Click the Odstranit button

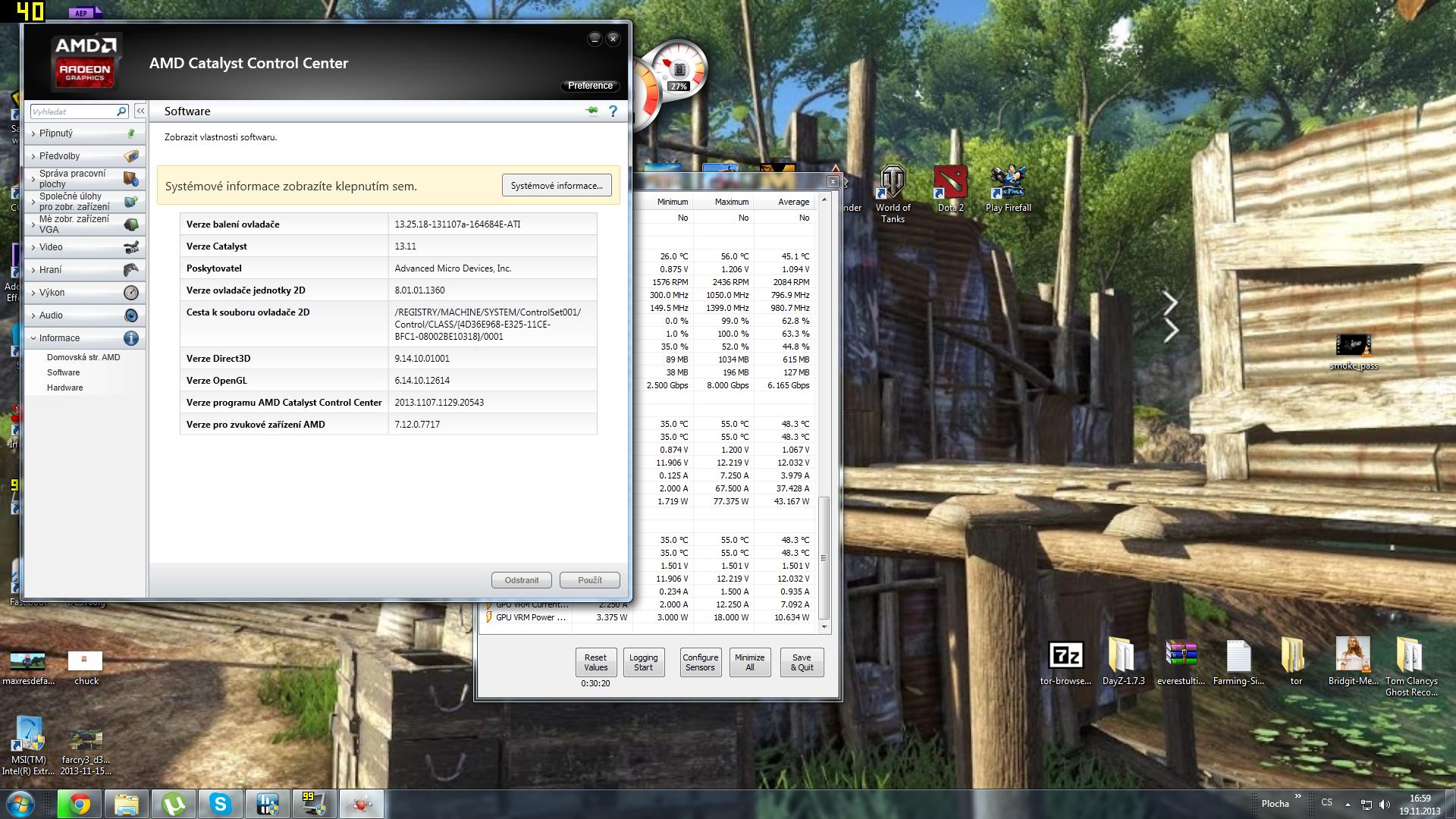point(522,580)
